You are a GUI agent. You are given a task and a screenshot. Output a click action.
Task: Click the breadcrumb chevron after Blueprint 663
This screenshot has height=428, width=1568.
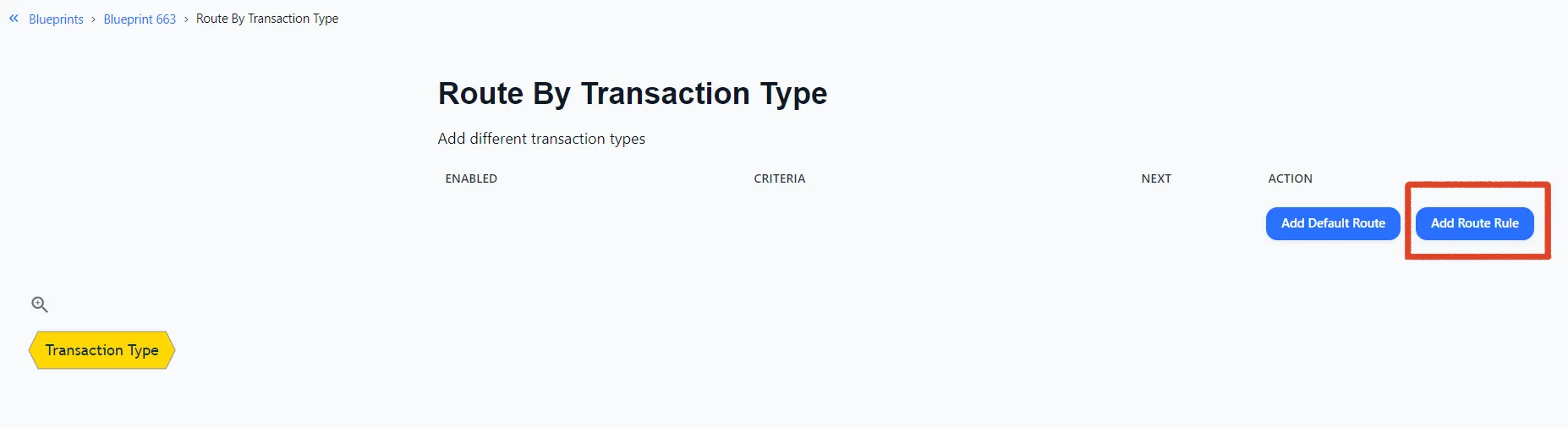click(x=186, y=19)
